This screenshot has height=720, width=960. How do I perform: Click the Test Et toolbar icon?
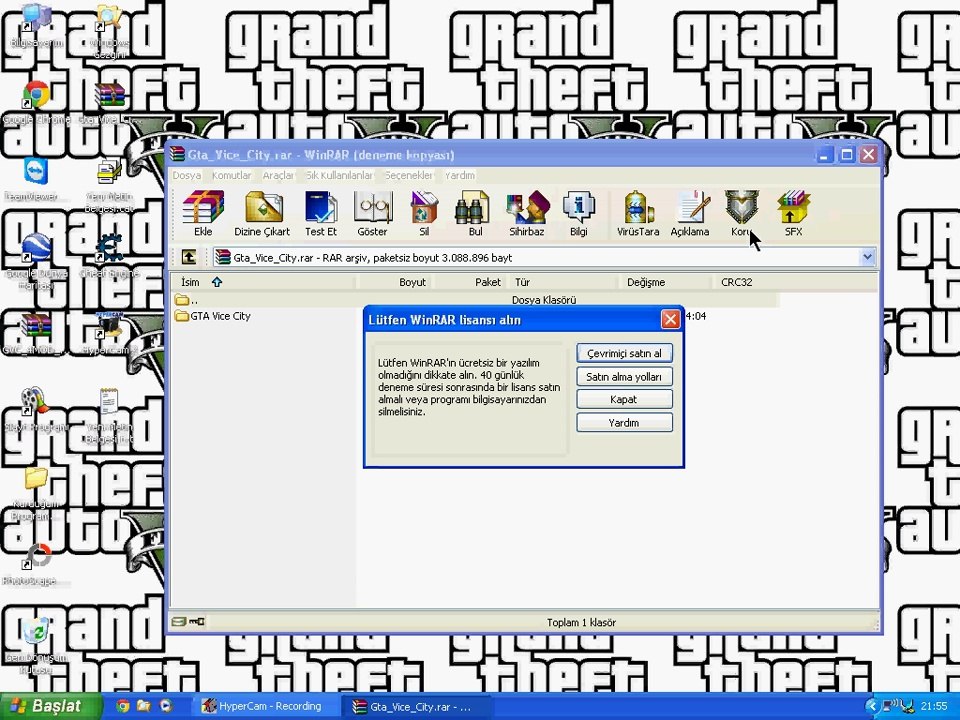321,214
